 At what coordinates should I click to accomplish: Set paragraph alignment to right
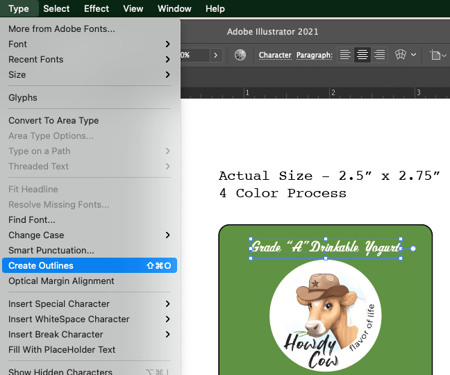(379, 54)
